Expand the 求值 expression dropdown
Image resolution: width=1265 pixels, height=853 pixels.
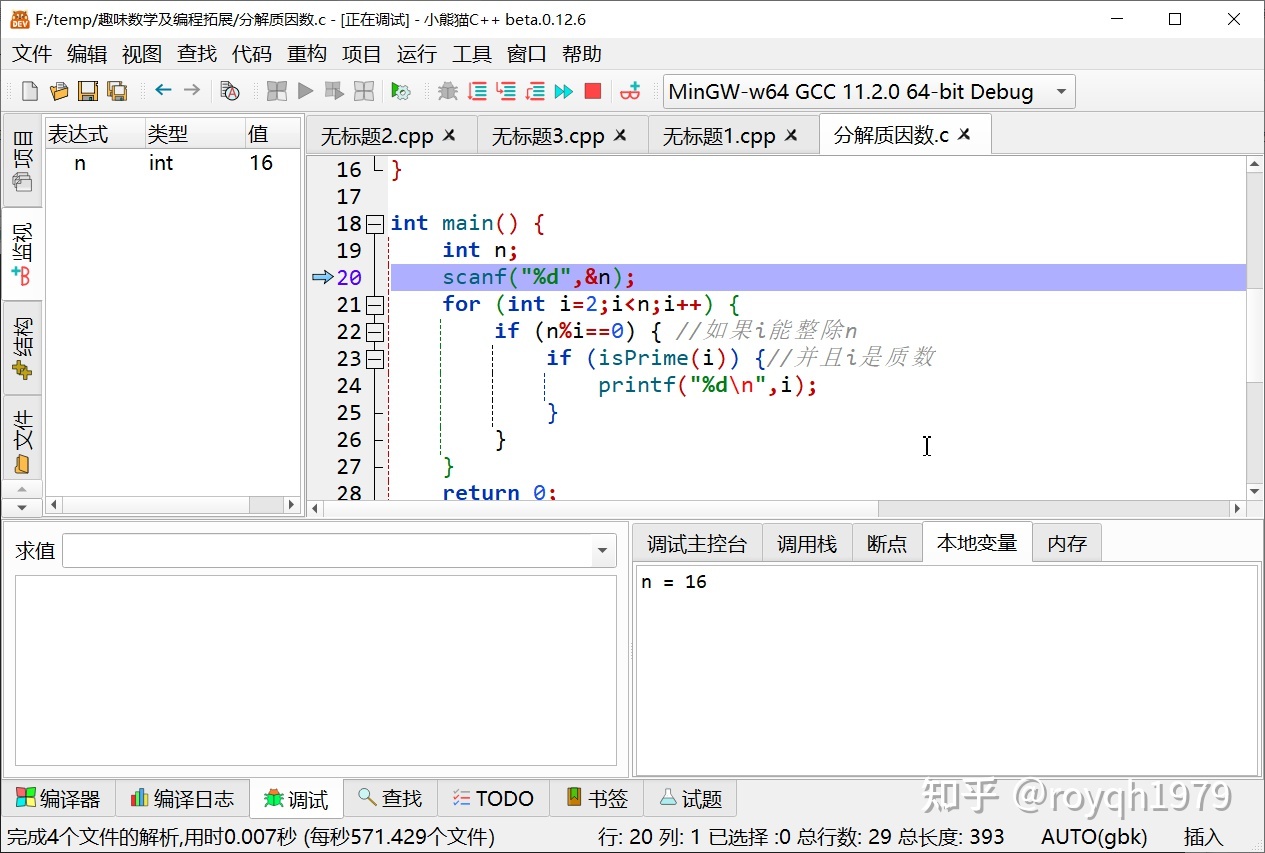[x=602, y=550]
